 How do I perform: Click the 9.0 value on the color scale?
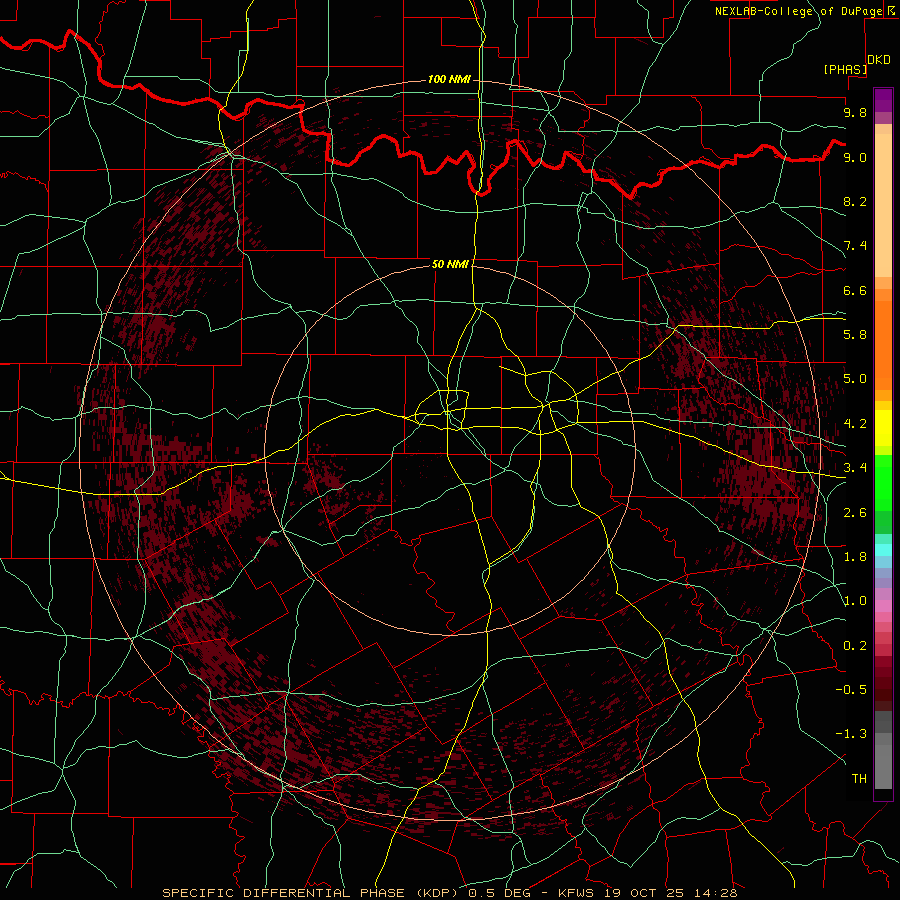coord(855,157)
